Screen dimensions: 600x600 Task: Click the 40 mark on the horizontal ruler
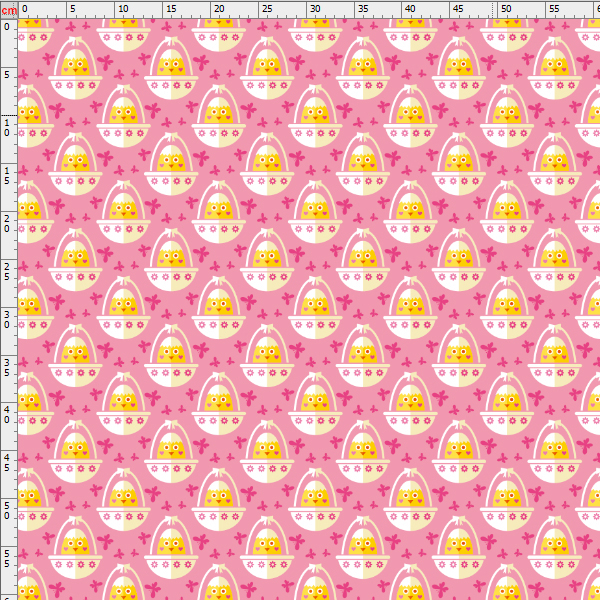tap(410, 8)
